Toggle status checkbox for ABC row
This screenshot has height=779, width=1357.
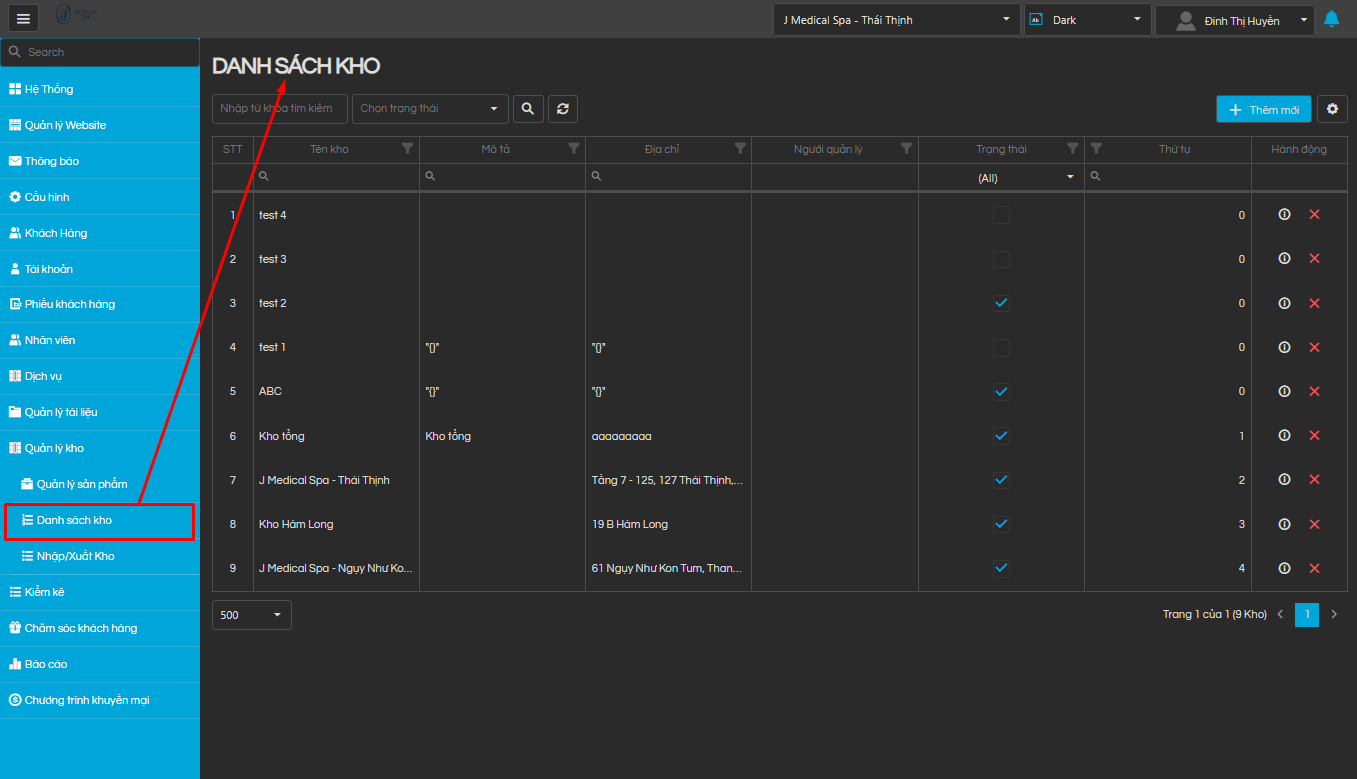1001,391
